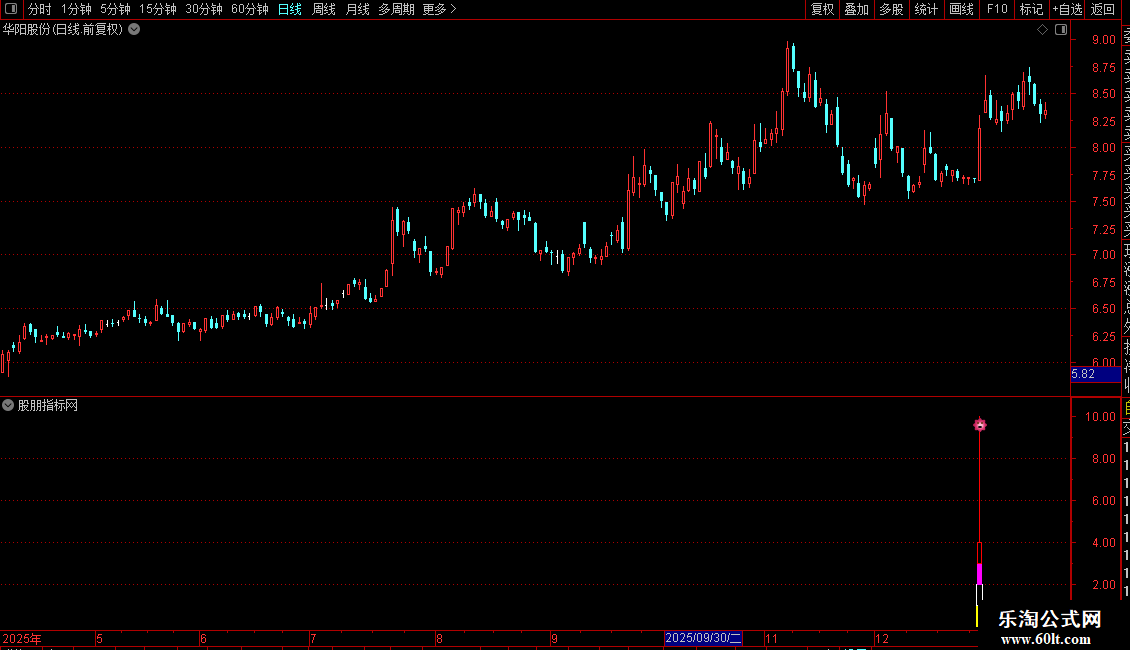Click the 叠加 overlay button

point(857,9)
